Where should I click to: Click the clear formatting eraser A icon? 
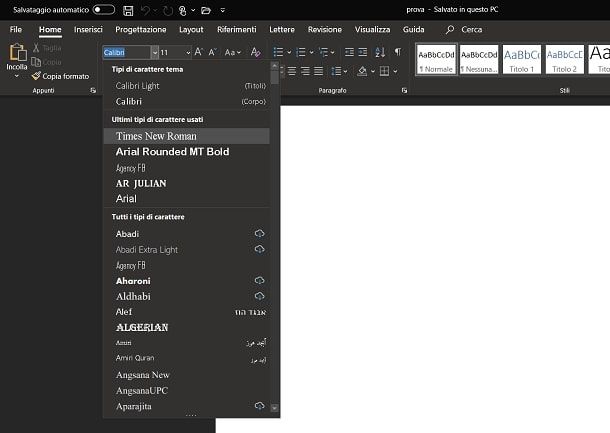pos(255,52)
